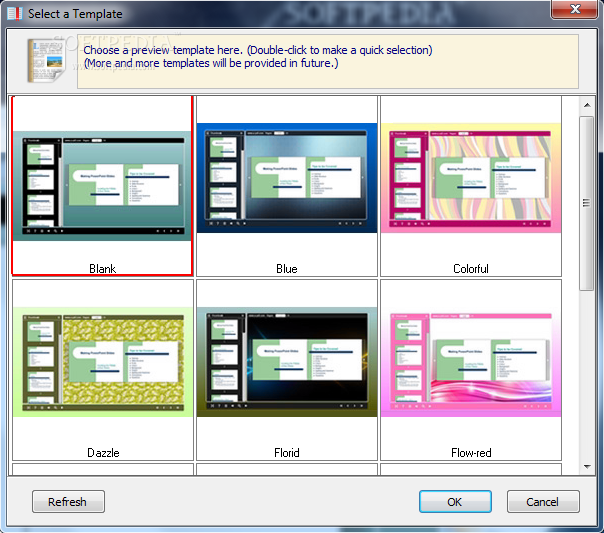Image resolution: width=604 pixels, height=533 pixels.
Task: Click the 'Blank' template label
Action: click(x=102, y=268)
